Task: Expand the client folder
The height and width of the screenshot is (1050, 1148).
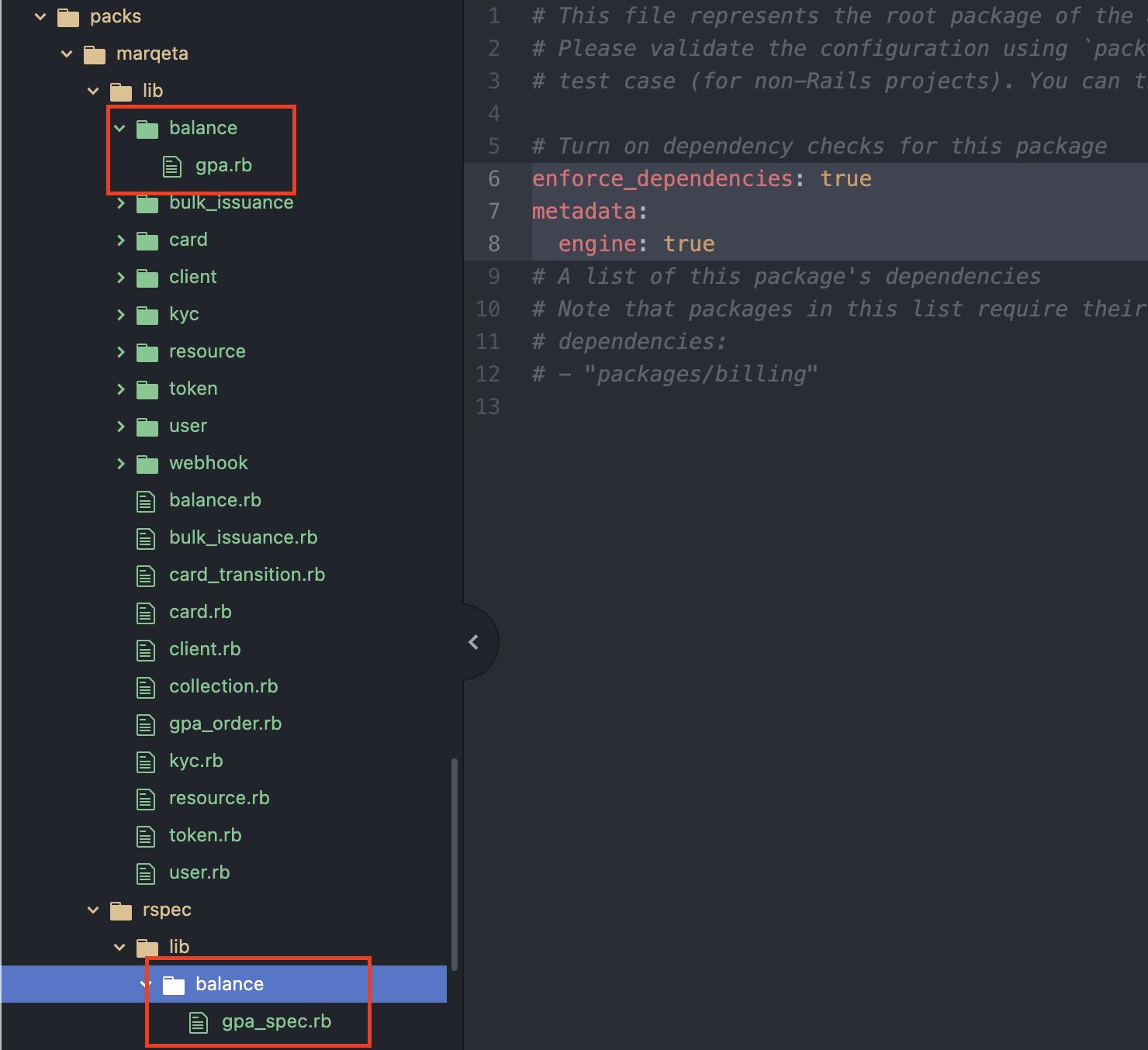Action: pos(120,277)
